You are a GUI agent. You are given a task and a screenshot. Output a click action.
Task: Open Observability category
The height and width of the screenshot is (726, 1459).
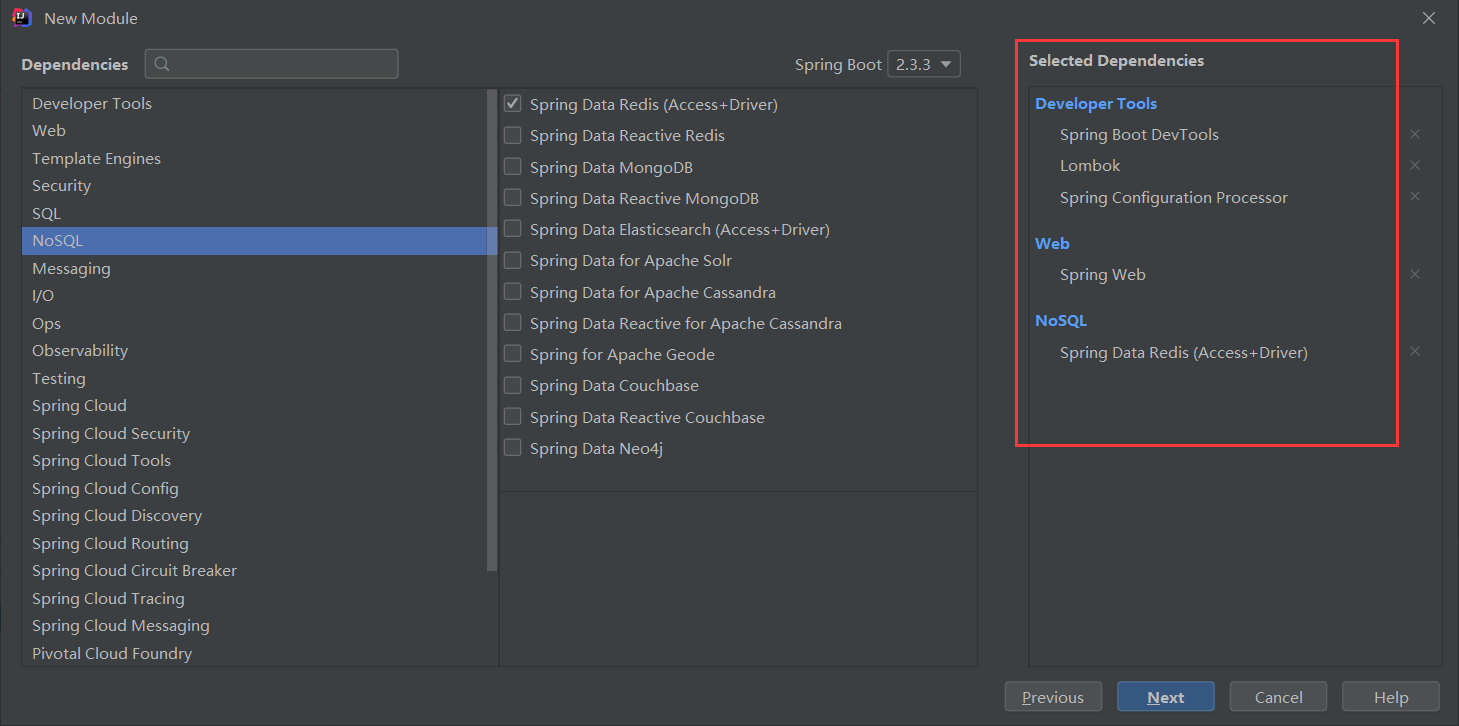(254, 350)
